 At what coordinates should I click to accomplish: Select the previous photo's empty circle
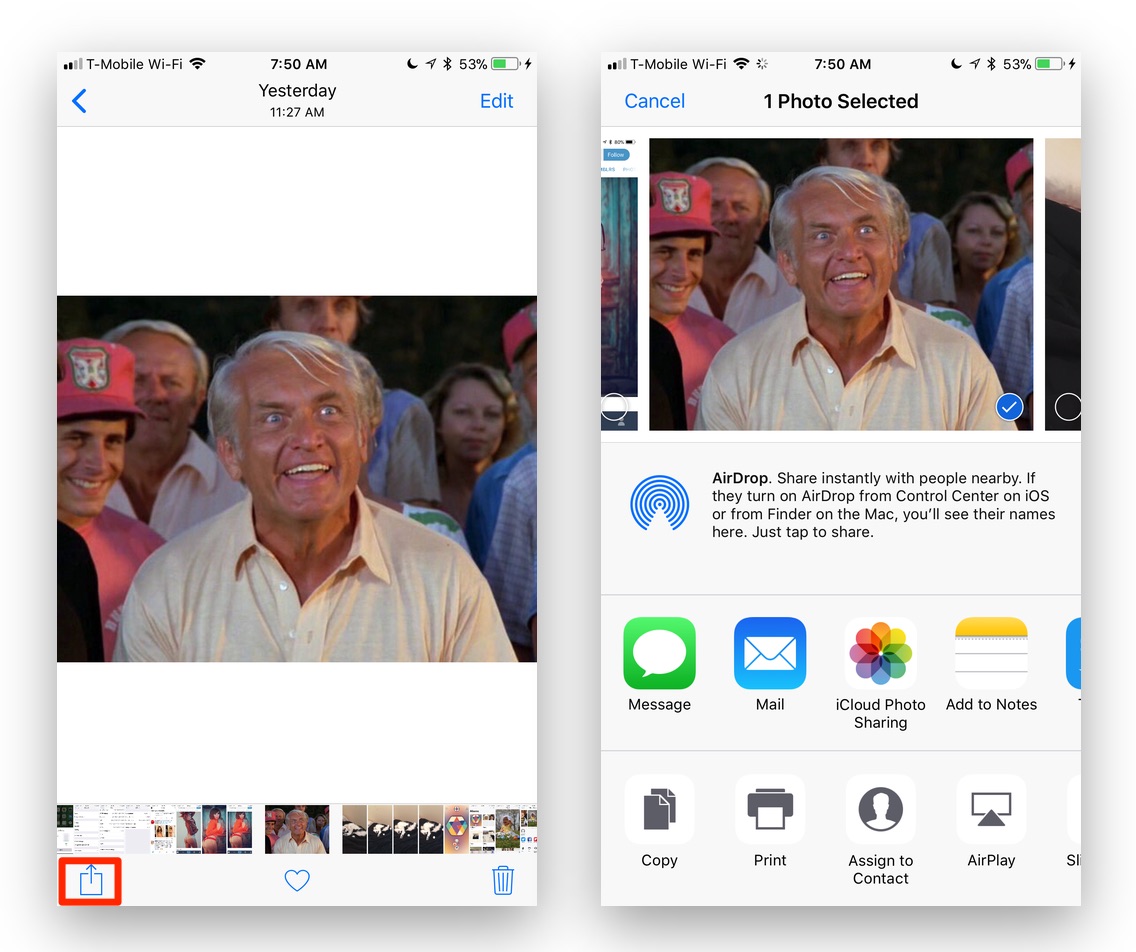(614, 407)
